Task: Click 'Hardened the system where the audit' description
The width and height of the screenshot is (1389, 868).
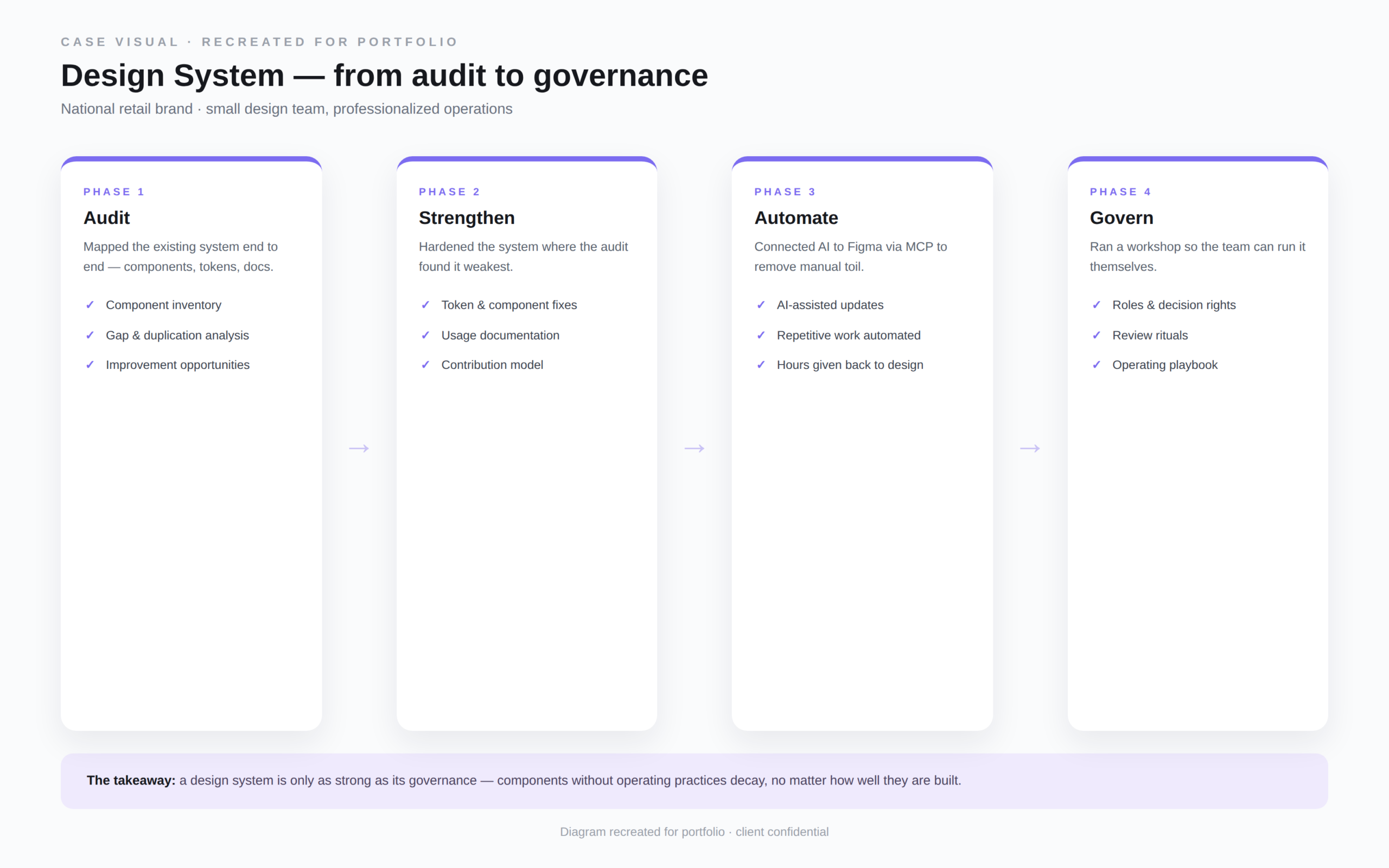Action: (524, 257)
